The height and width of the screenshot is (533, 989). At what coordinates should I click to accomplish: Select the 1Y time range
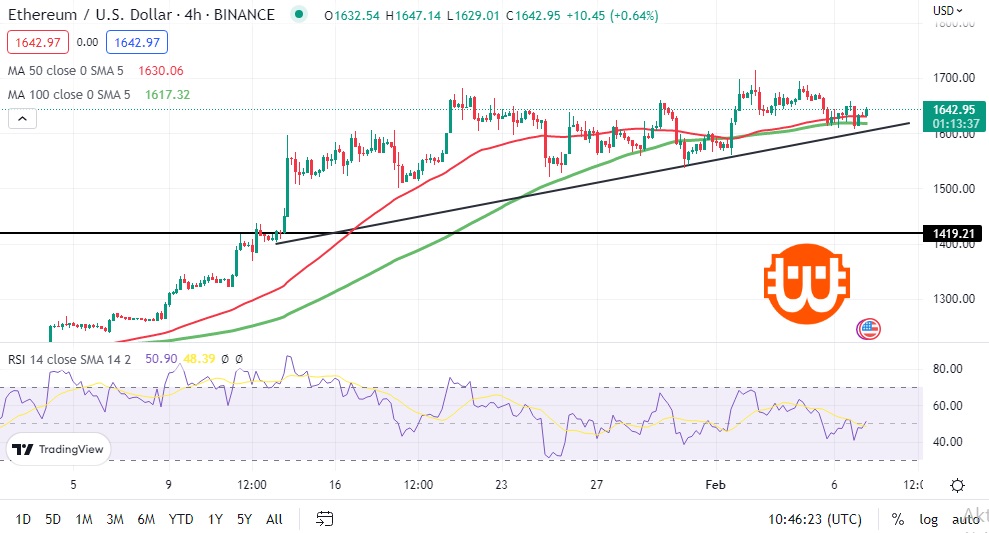(215, 519)
